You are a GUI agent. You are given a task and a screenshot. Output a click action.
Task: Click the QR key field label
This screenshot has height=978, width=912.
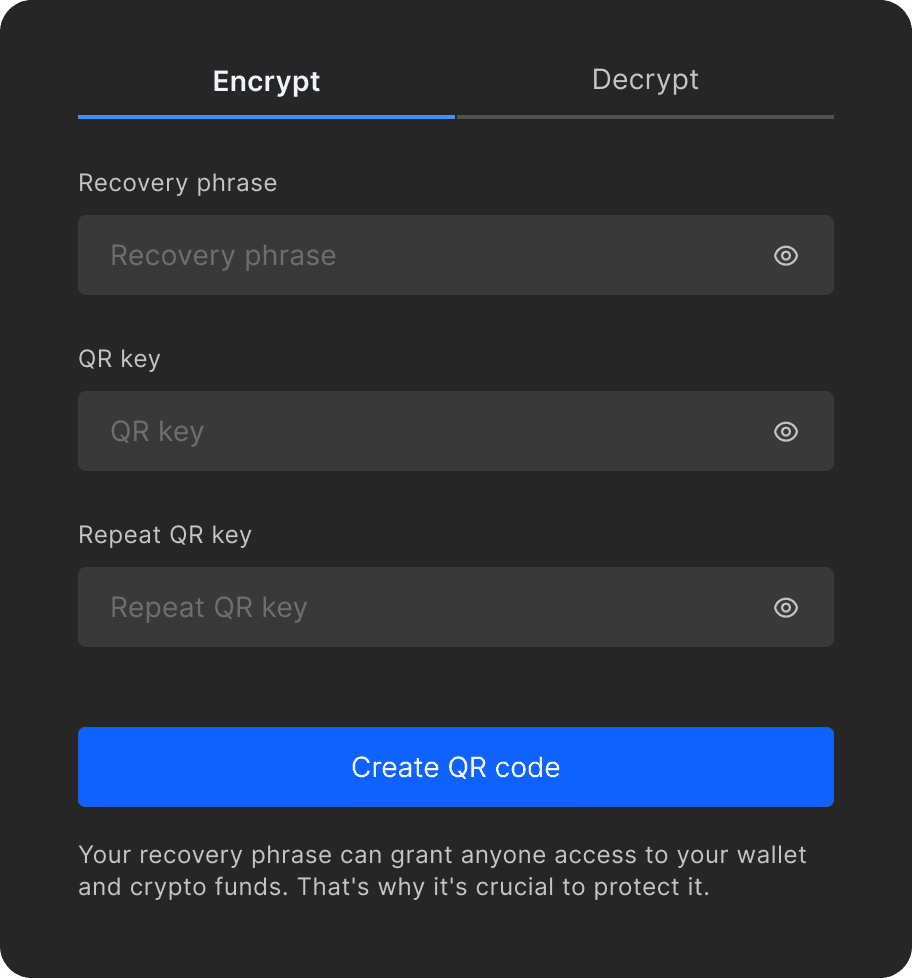pyautogui.click(x=119, y=359)
